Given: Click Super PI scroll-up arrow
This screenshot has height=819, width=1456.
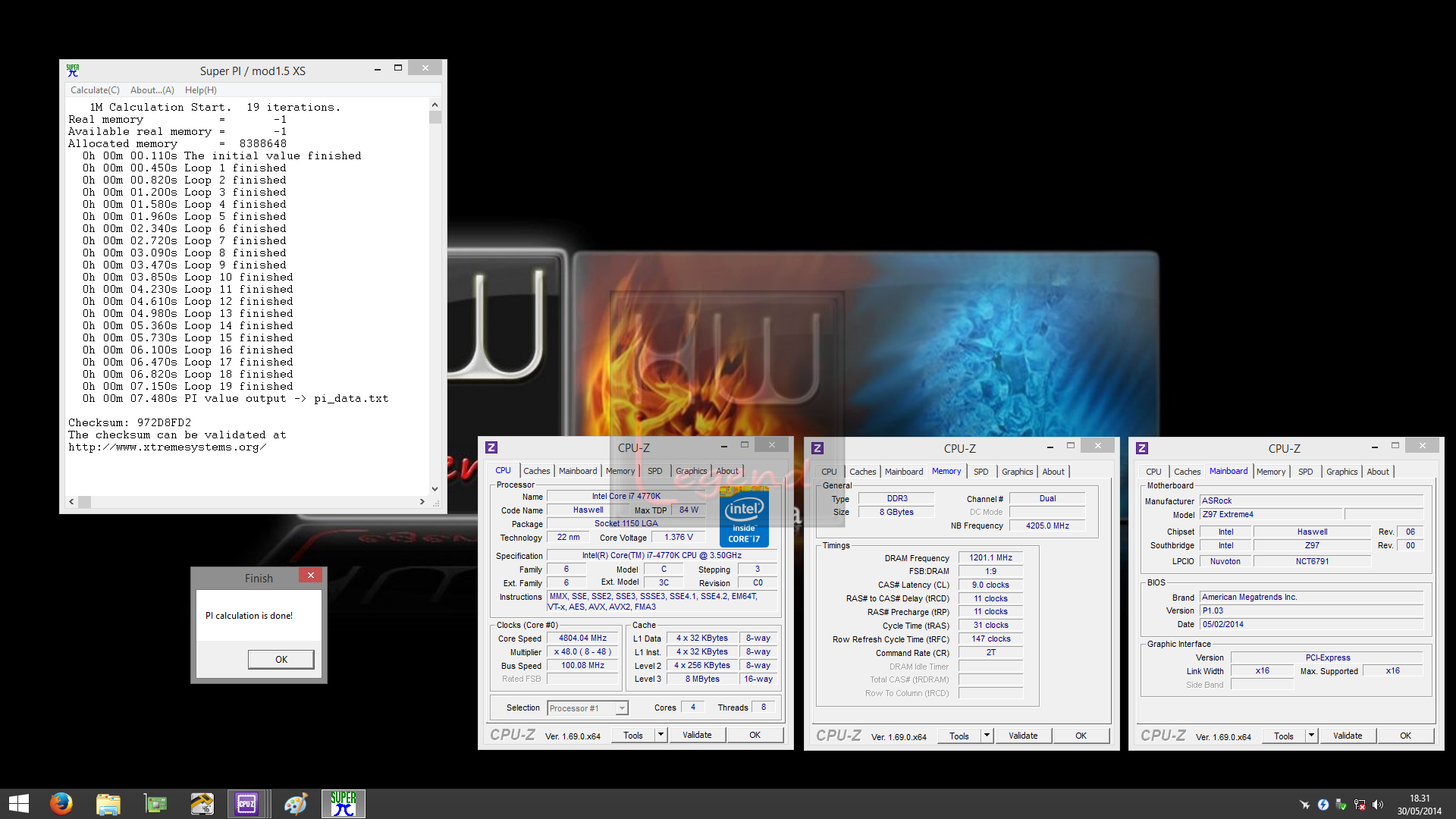Looking at the screenshot, I should point(435,105).
